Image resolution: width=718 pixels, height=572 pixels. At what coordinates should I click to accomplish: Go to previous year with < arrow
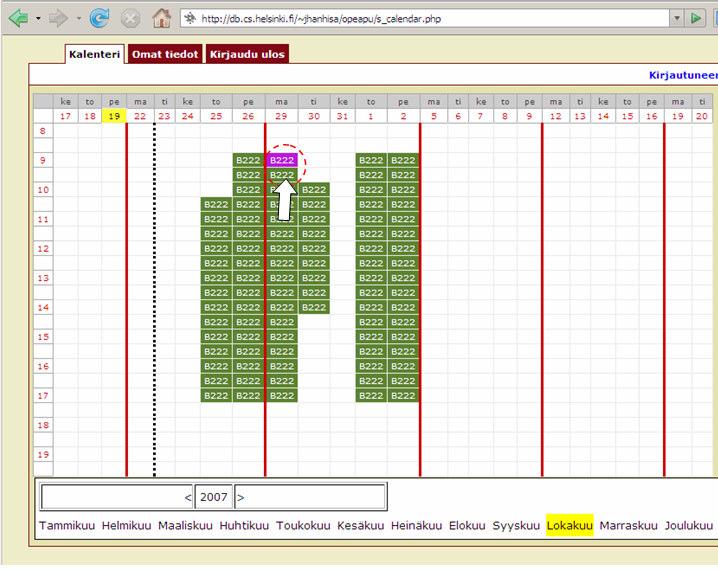tap(187, 497)
